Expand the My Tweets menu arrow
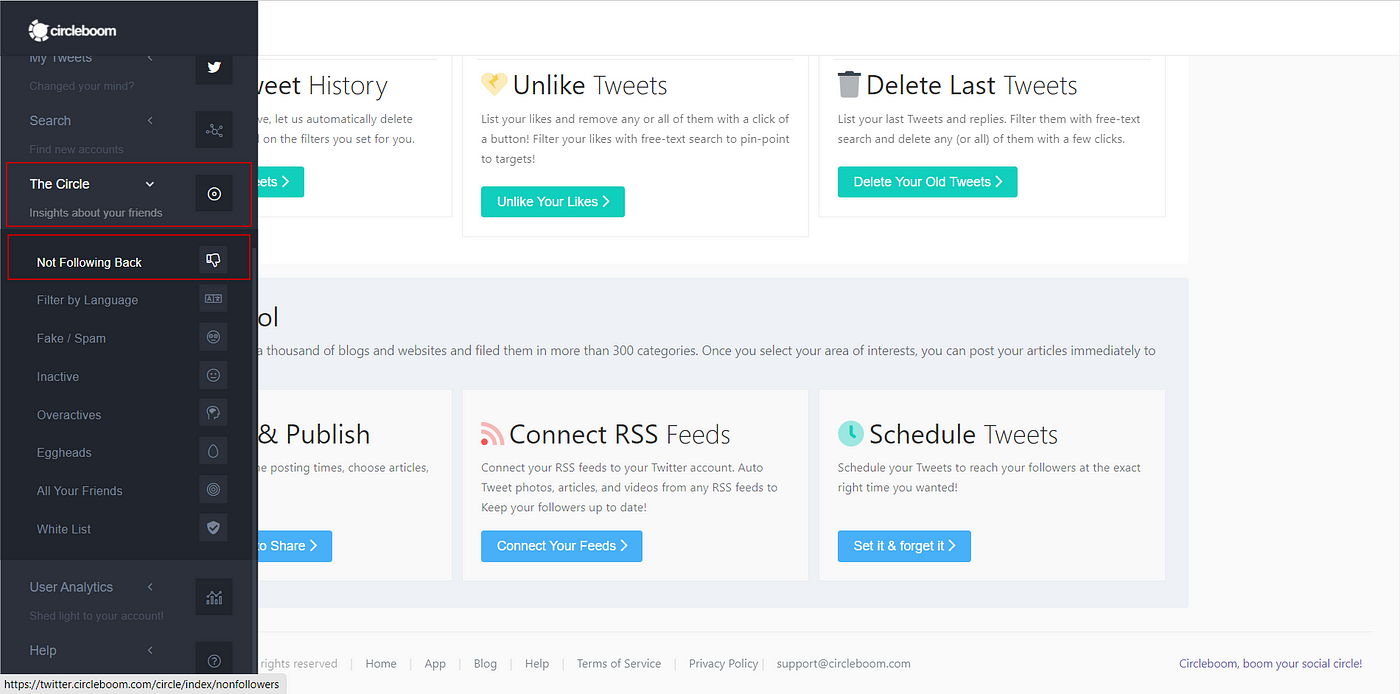This screenshot has height=694, width=1400. point(150,58)
